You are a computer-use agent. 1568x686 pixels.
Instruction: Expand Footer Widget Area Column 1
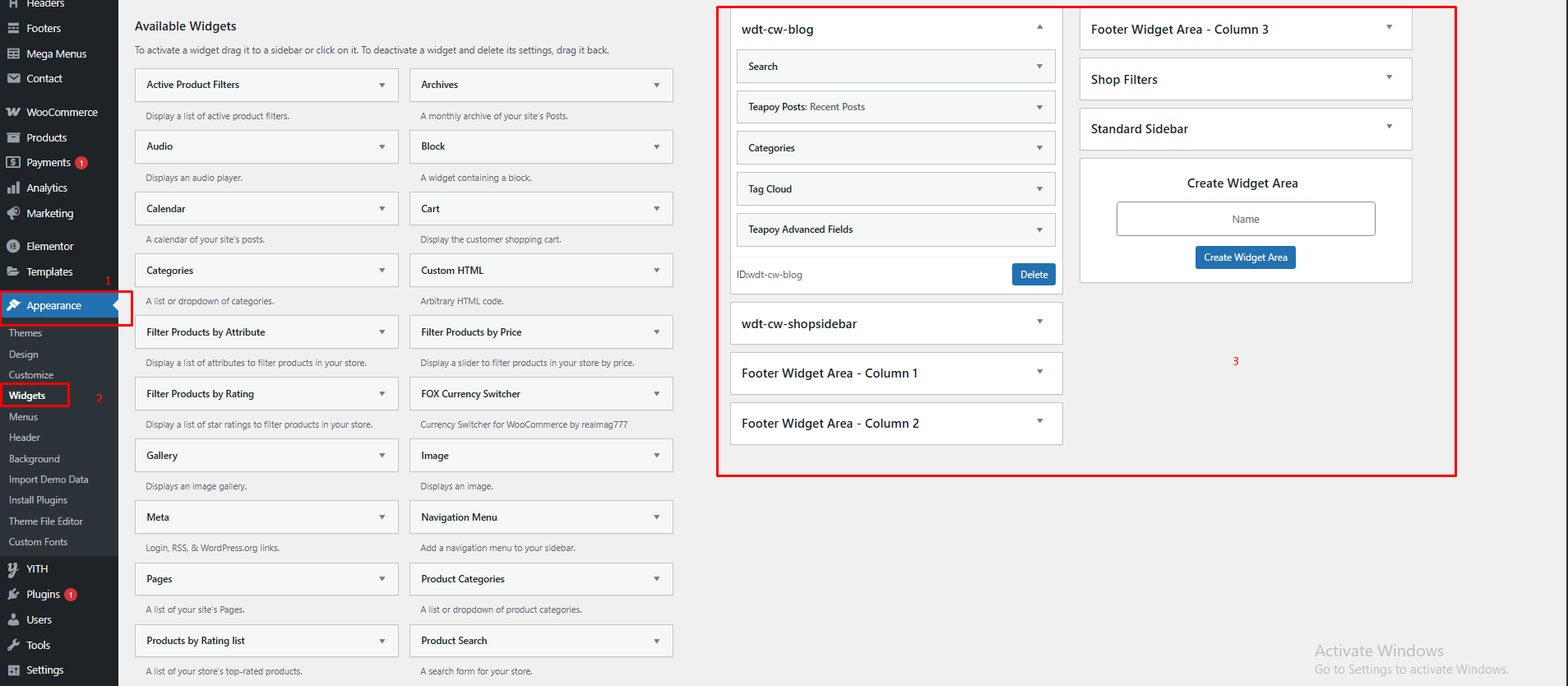pyautogui.click(x=1039, y=372)
